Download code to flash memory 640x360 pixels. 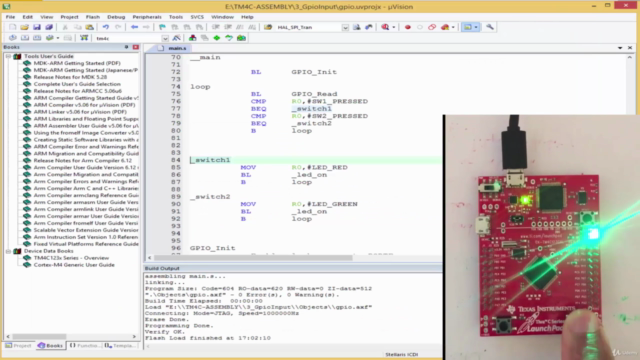click(x=84, y=38)
